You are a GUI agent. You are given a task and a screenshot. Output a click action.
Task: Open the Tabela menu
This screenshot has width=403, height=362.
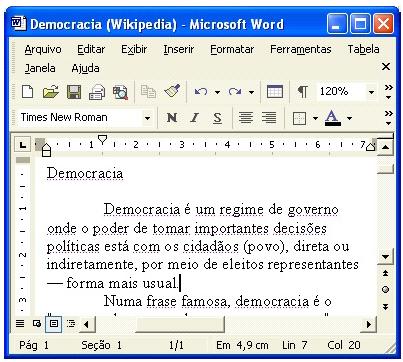[x=363, y=49]
